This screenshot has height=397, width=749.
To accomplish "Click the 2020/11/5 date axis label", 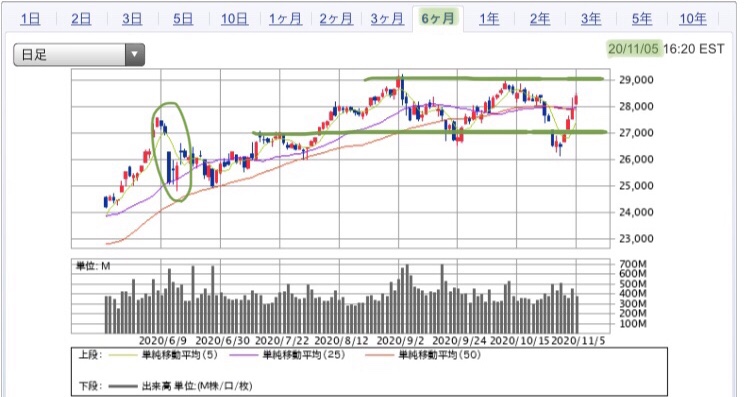I will coord(578,341).
